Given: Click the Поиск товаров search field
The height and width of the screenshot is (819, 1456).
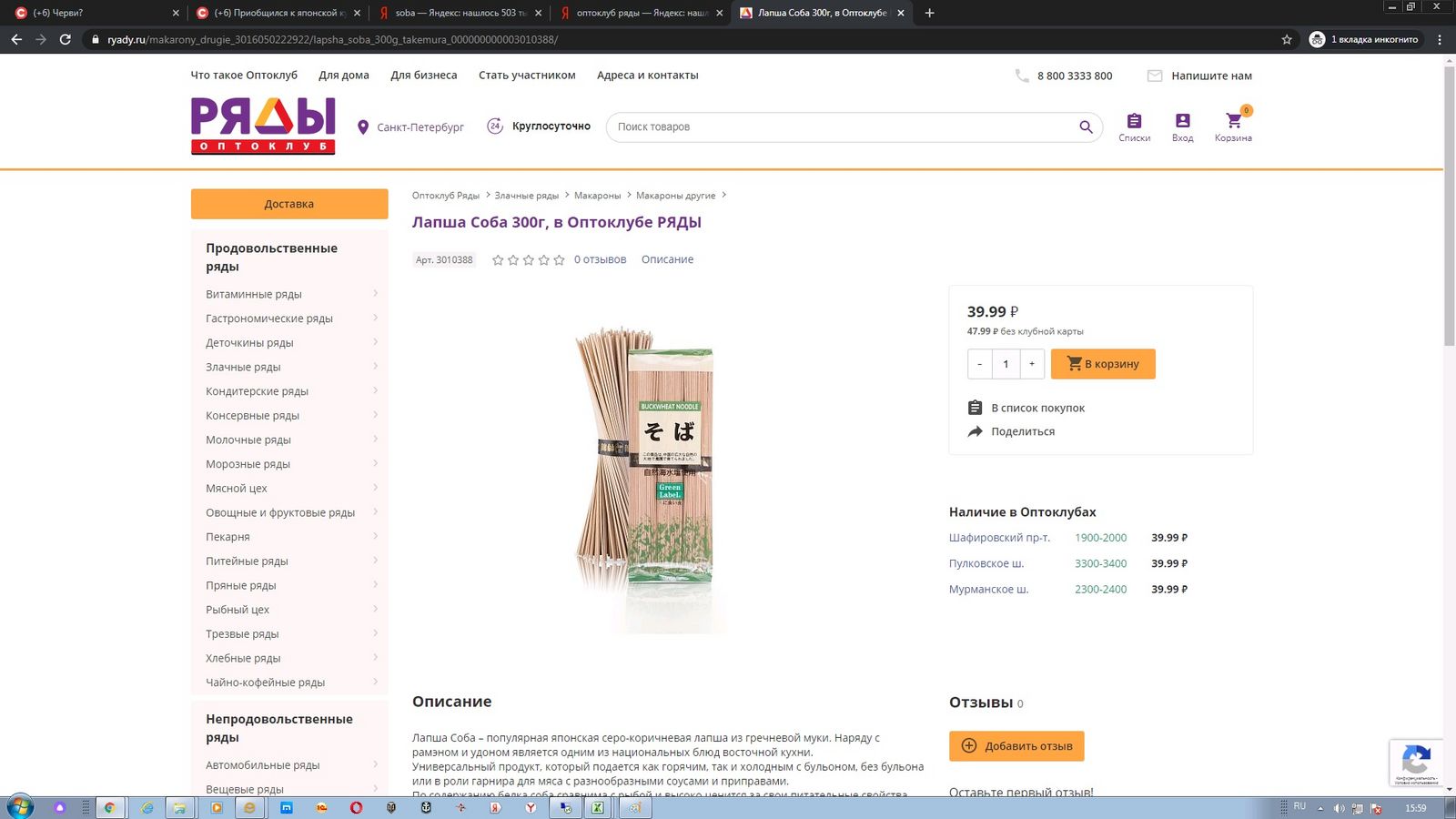Looking at the screenshot, I should click(842, 127).
